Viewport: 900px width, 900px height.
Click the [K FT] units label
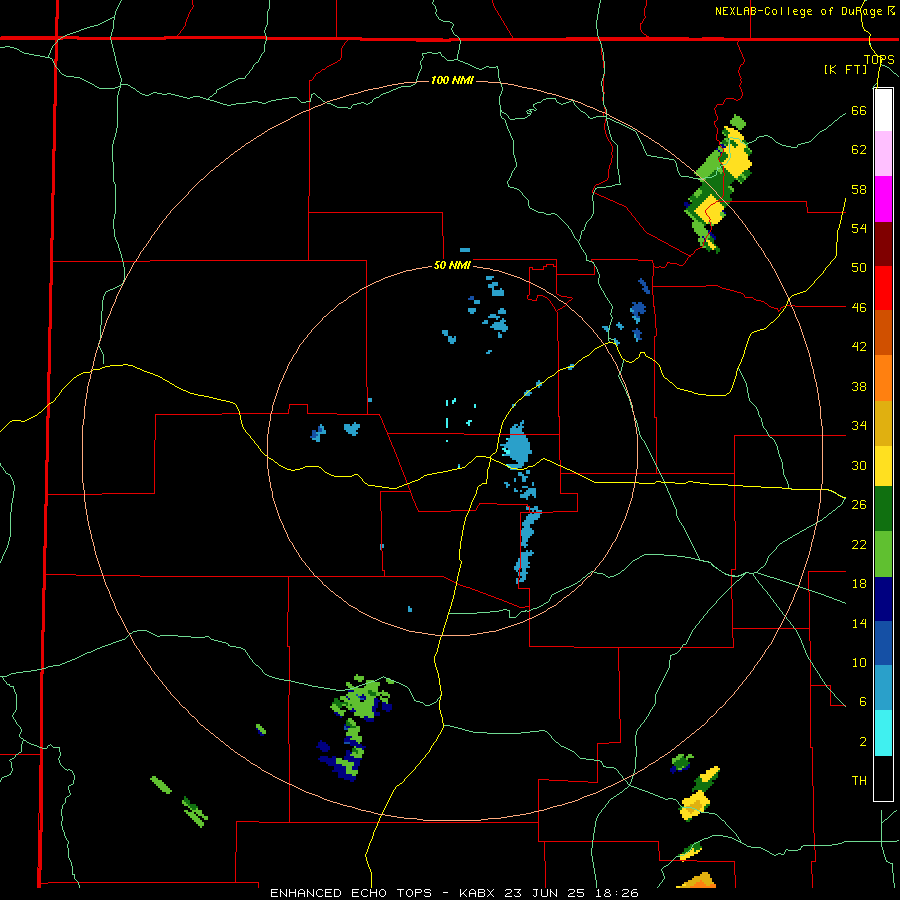[845, 70]
